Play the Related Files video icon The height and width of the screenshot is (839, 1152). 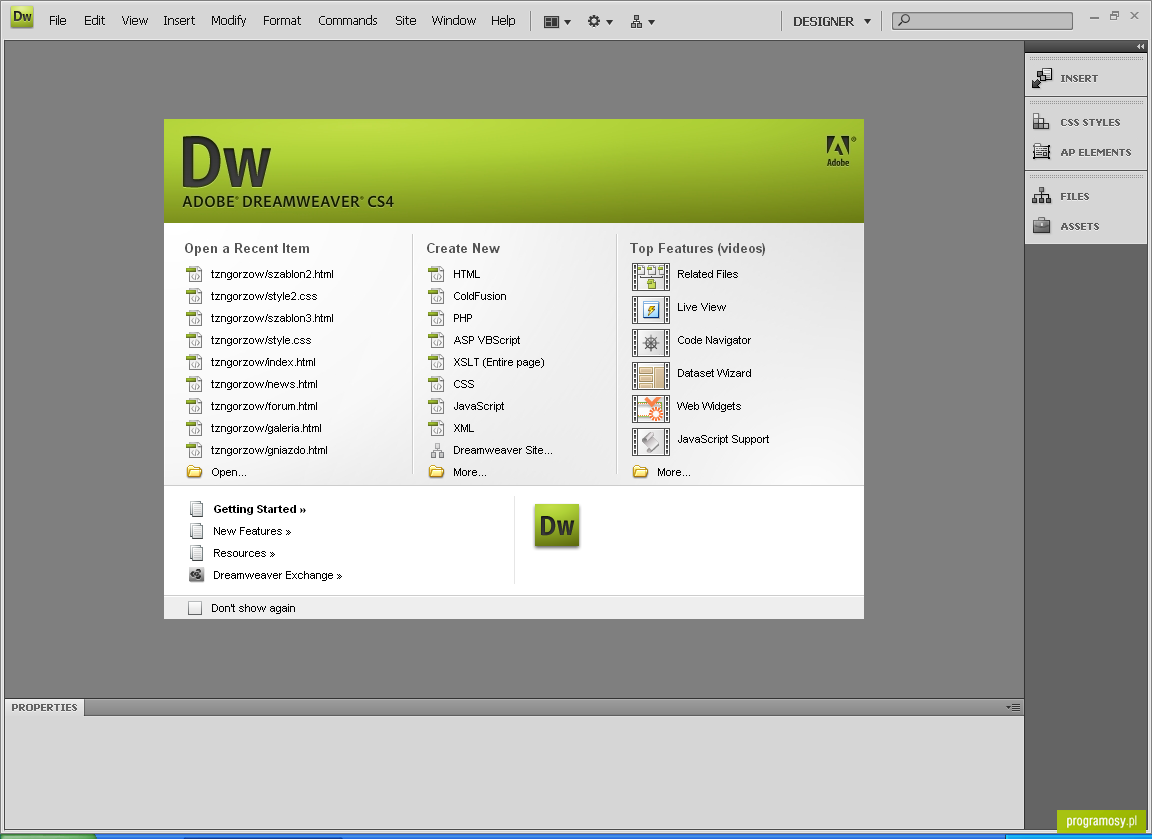pos(651,277)
